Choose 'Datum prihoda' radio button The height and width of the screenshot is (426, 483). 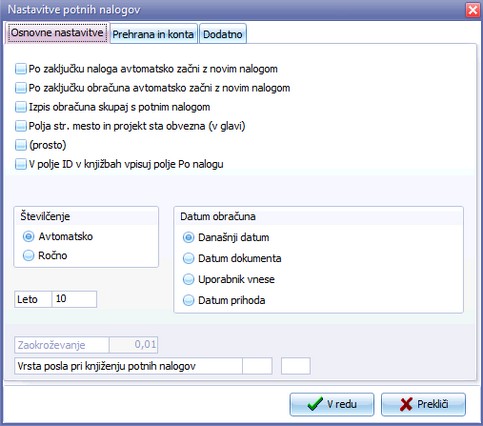188,300
